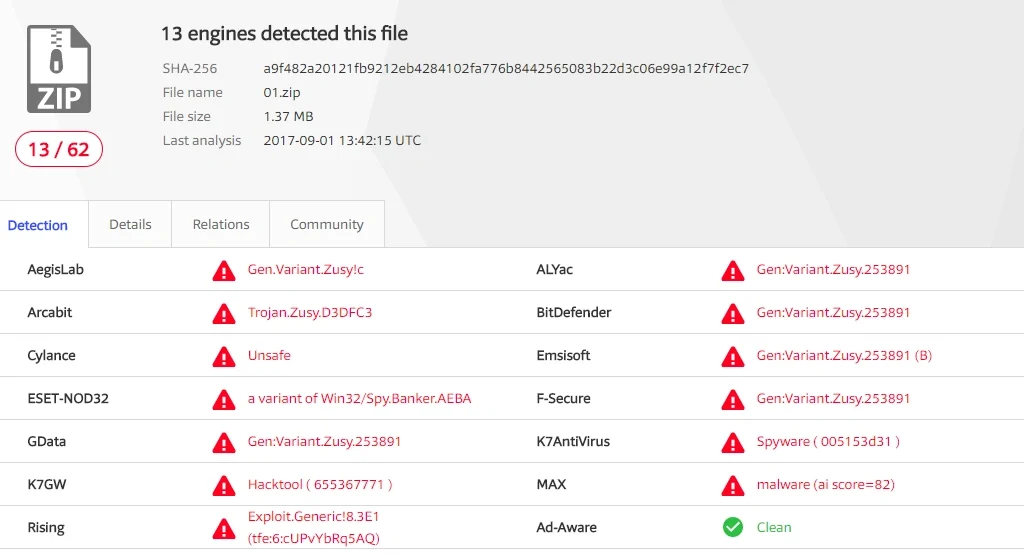Image resolution: width=1024 pixels, height=555 pixels.
Task: Click the warning icon in the K7GW row
Action: click(224, 486)
